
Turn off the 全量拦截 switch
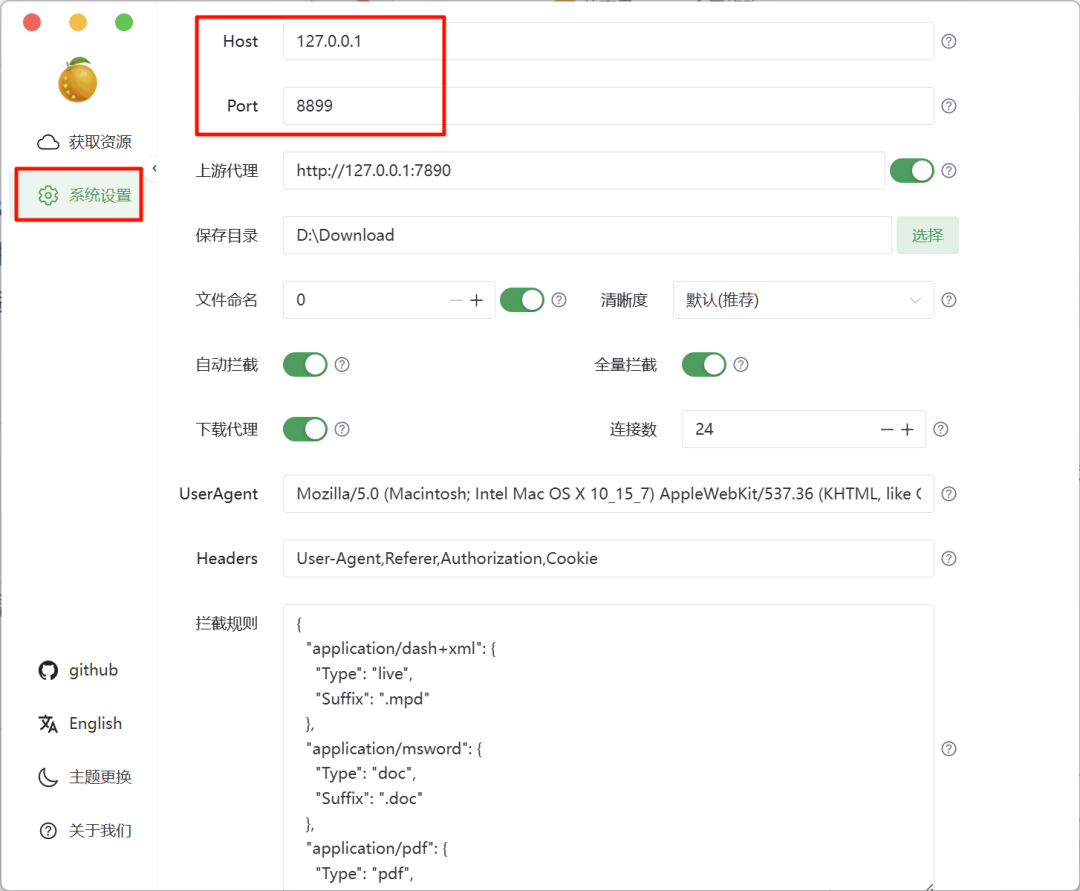tap(704, 365)
